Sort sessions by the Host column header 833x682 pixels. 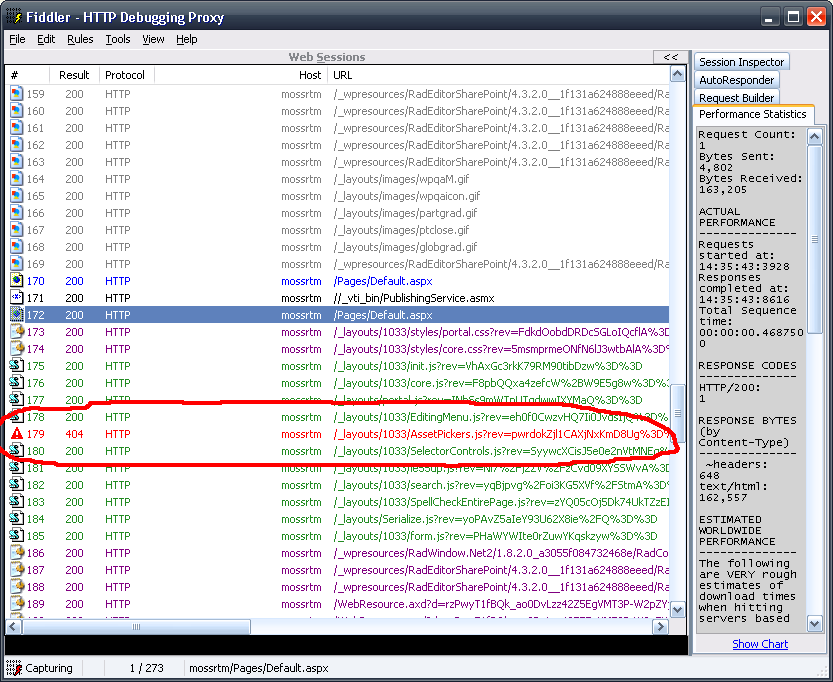tap(241, 75)
